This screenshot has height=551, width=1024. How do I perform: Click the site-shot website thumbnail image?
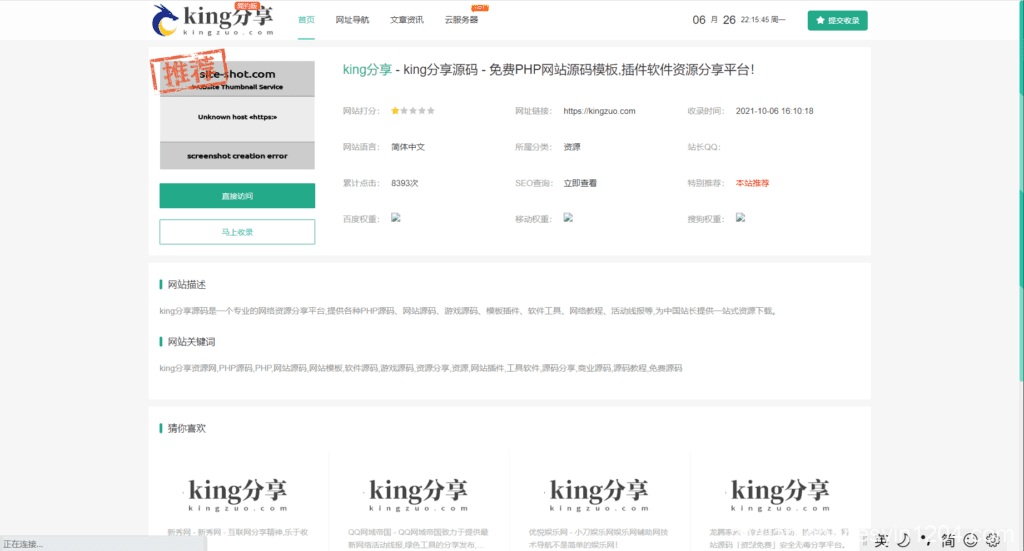(237, 116)
